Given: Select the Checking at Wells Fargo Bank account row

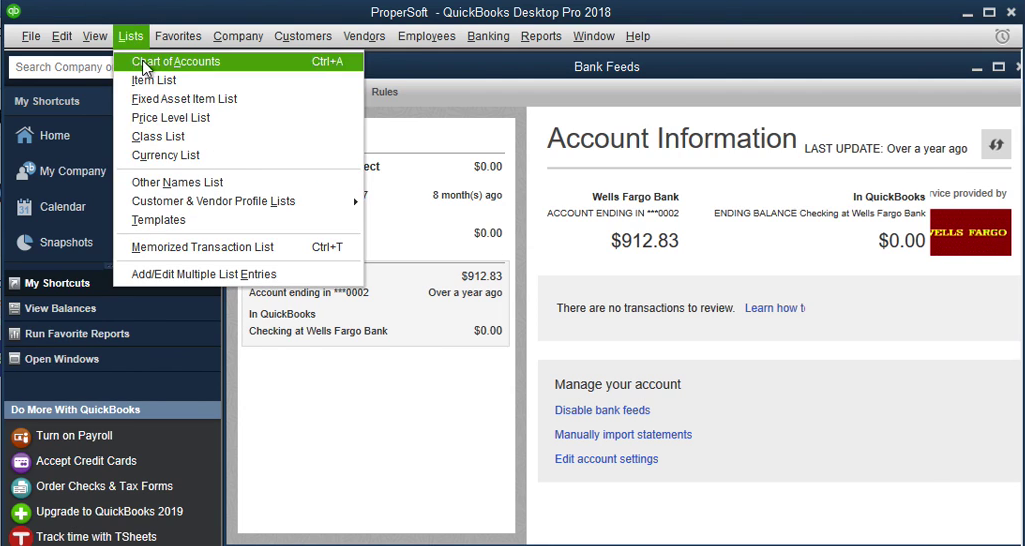Looking at the screenshot, I should 375,305.
